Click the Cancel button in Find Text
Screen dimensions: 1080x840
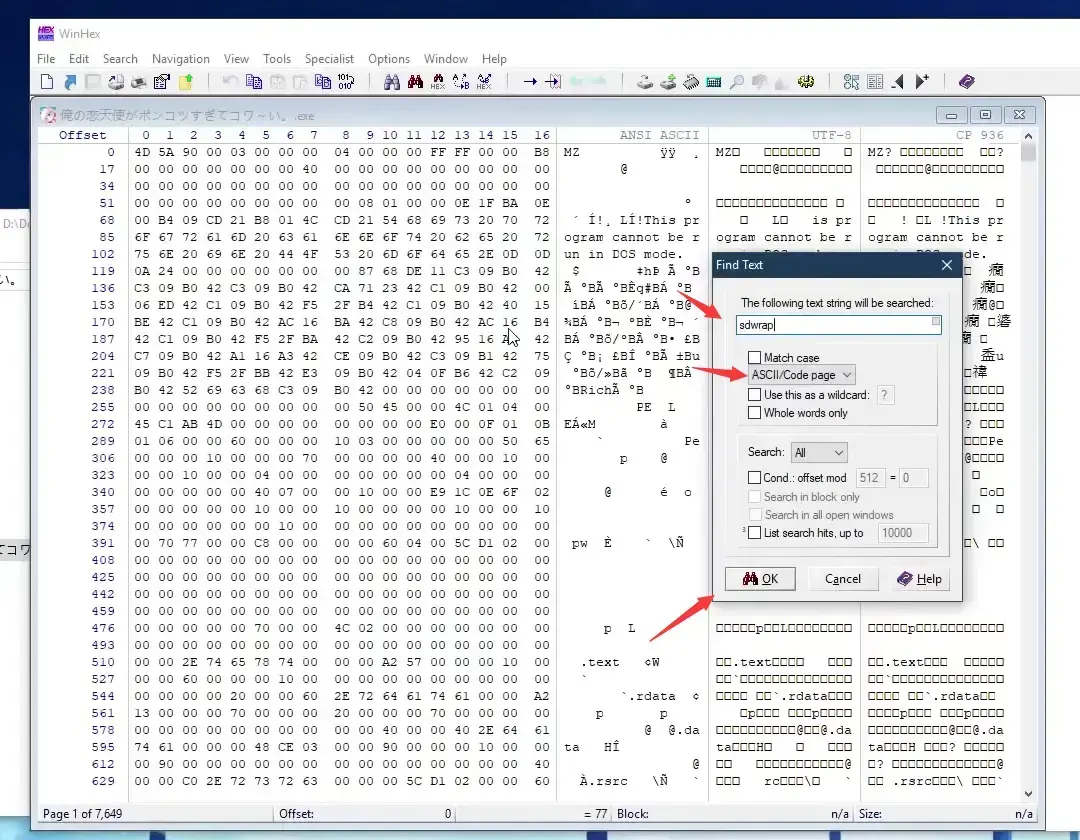(x=843, y=578)
